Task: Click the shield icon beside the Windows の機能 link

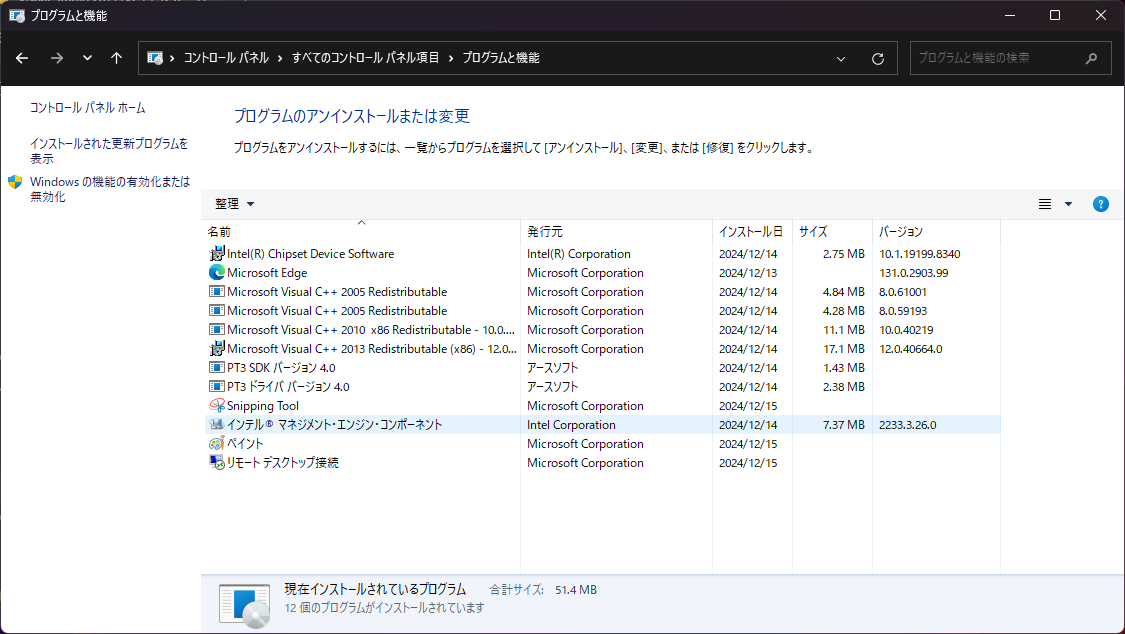Action: coord(15,182)
